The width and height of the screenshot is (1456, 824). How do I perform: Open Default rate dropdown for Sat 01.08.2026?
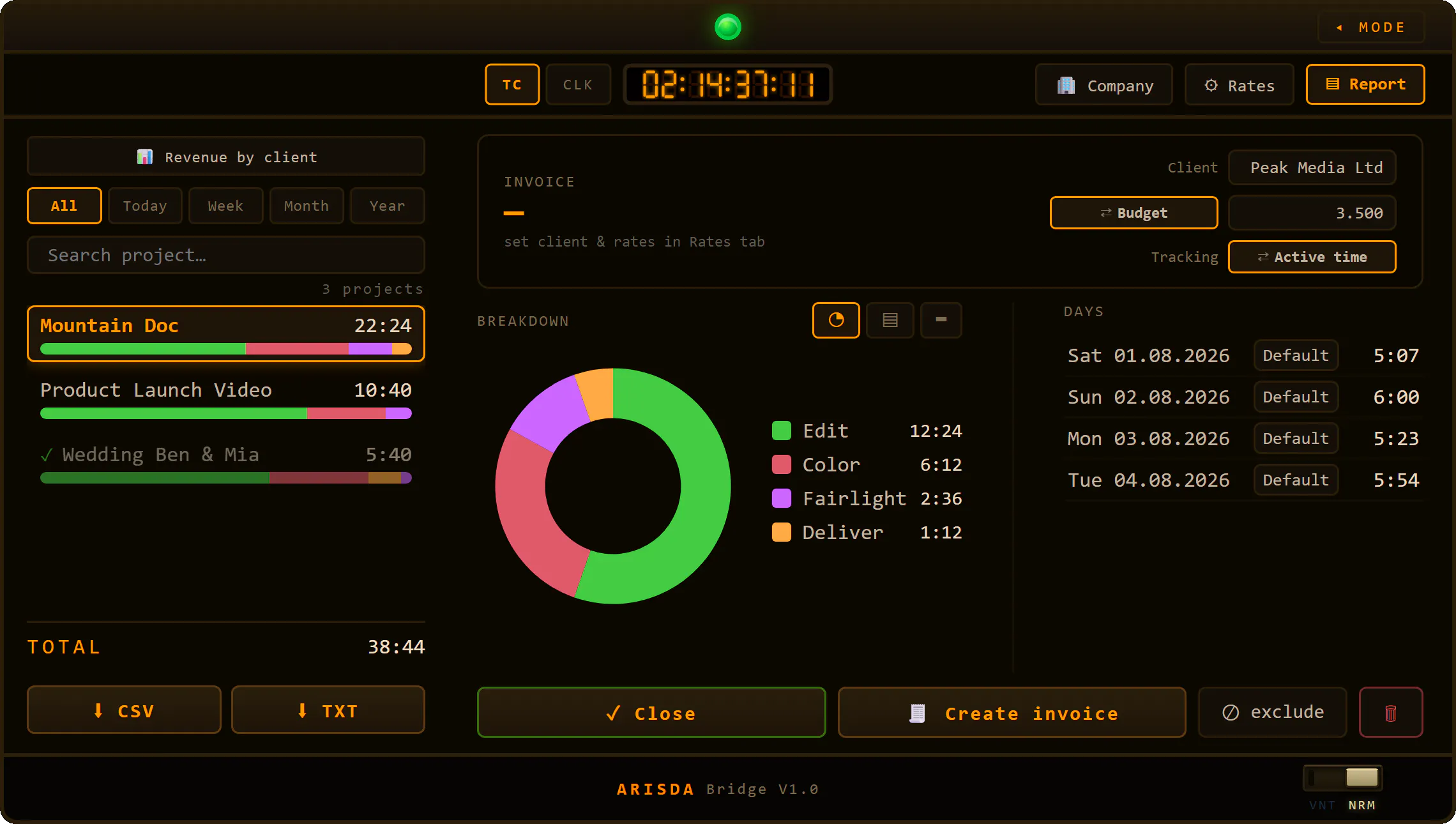pyautogui.click(x=1296, y=355)
